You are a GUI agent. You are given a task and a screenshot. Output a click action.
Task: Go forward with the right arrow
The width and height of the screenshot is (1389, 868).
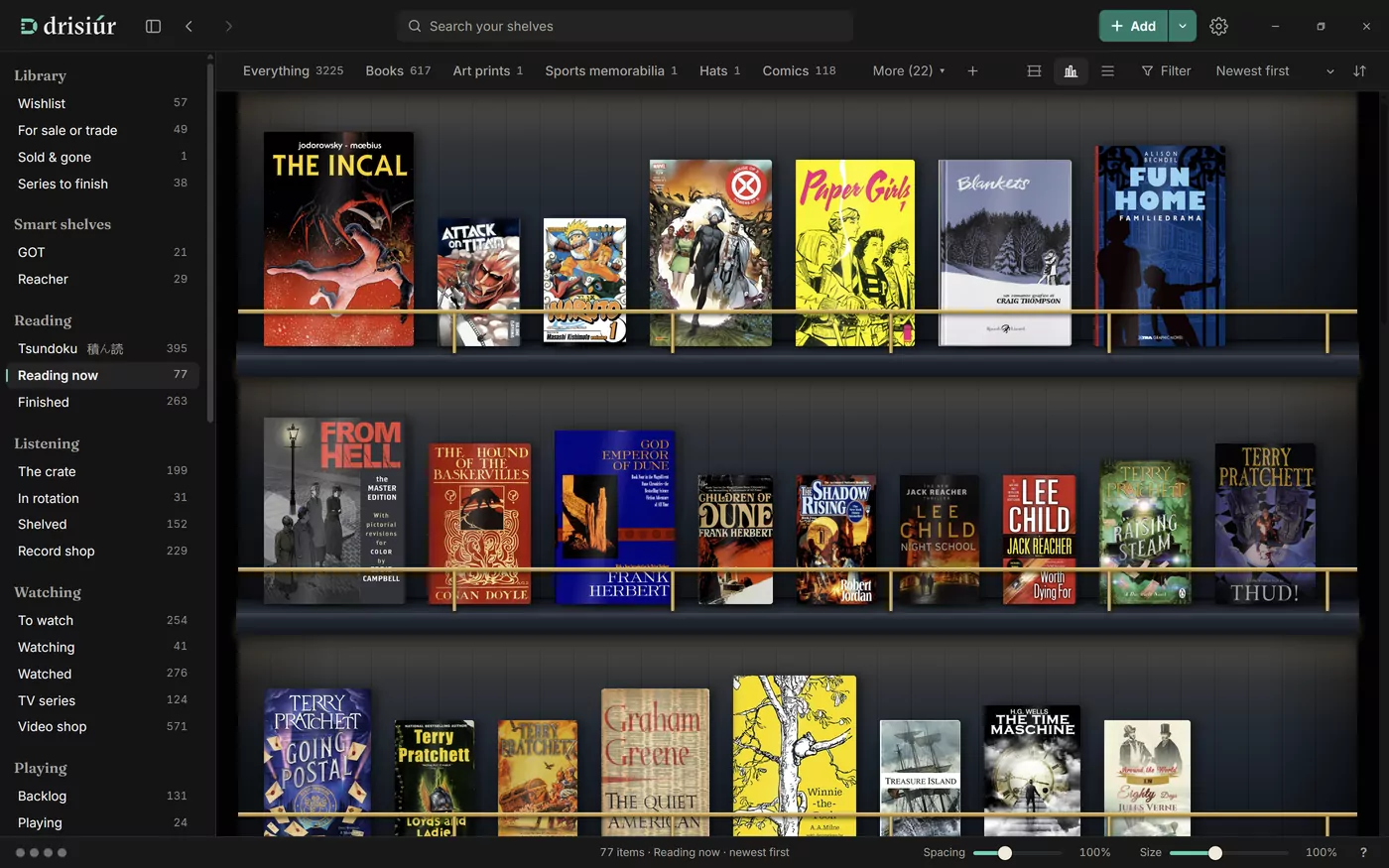(x=228, y=27)
